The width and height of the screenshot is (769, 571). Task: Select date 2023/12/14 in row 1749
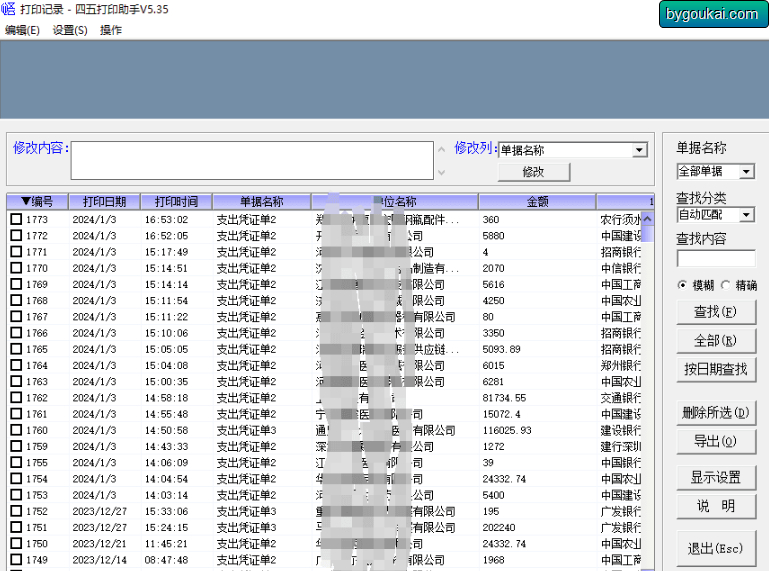100,560
